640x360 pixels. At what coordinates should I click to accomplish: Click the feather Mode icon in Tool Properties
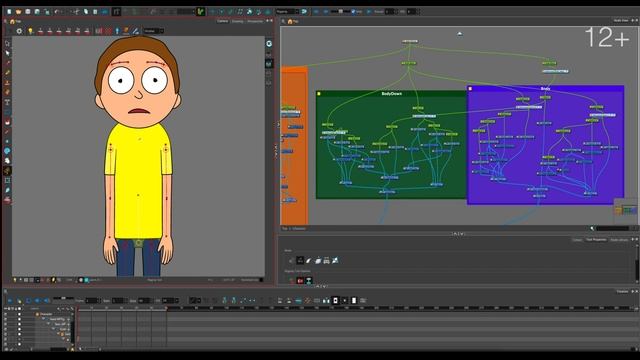(309, 260)
